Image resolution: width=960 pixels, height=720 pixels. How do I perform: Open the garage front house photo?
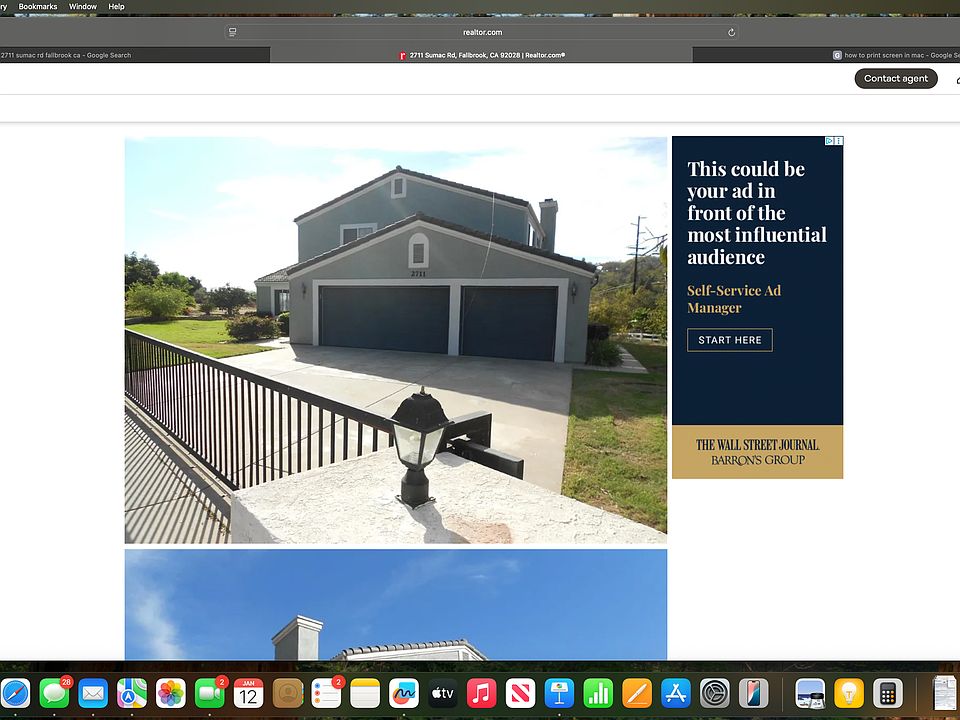coord(395,340)
